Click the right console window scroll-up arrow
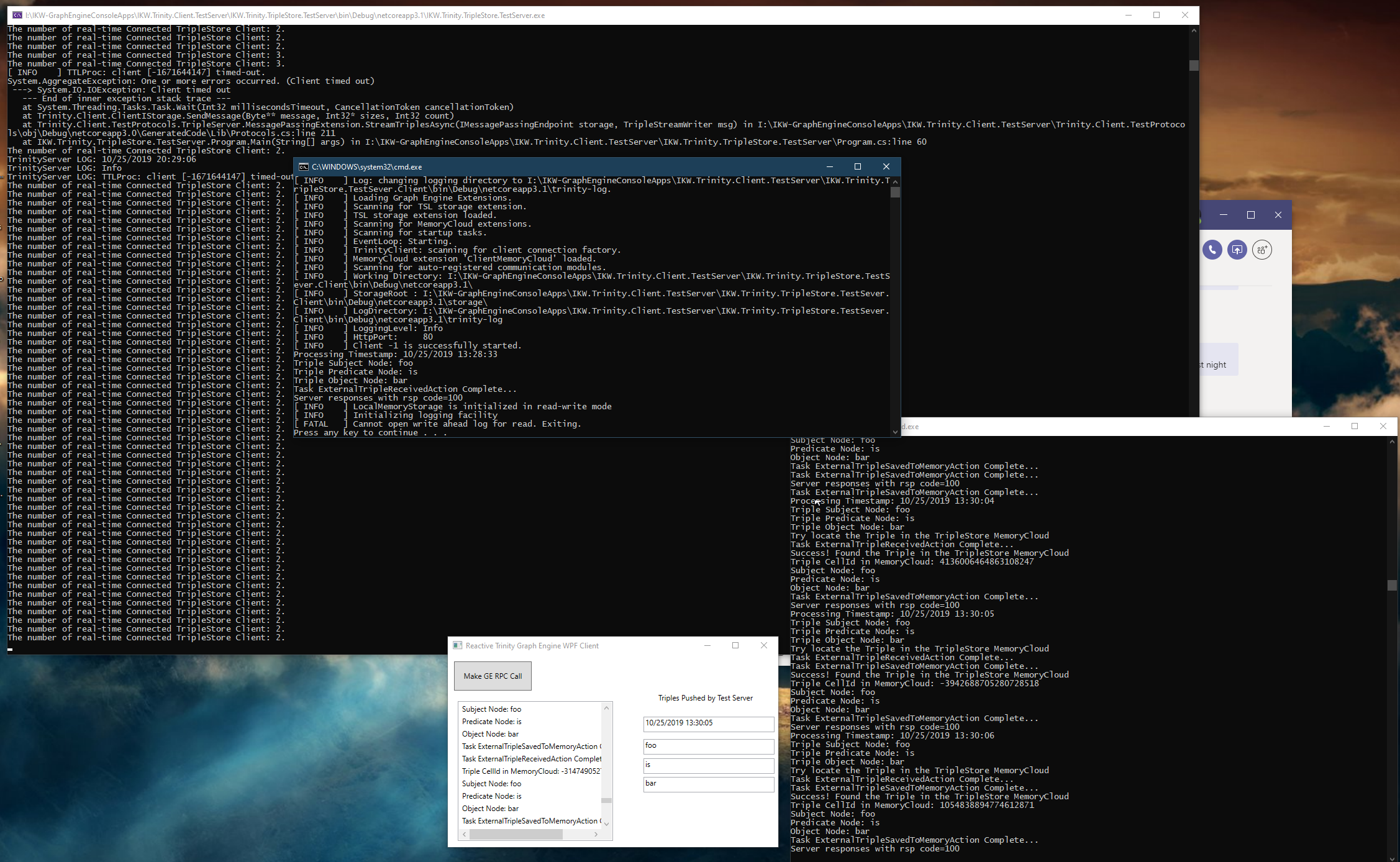Screen dimensions: 1400x862 (1391, 442)
